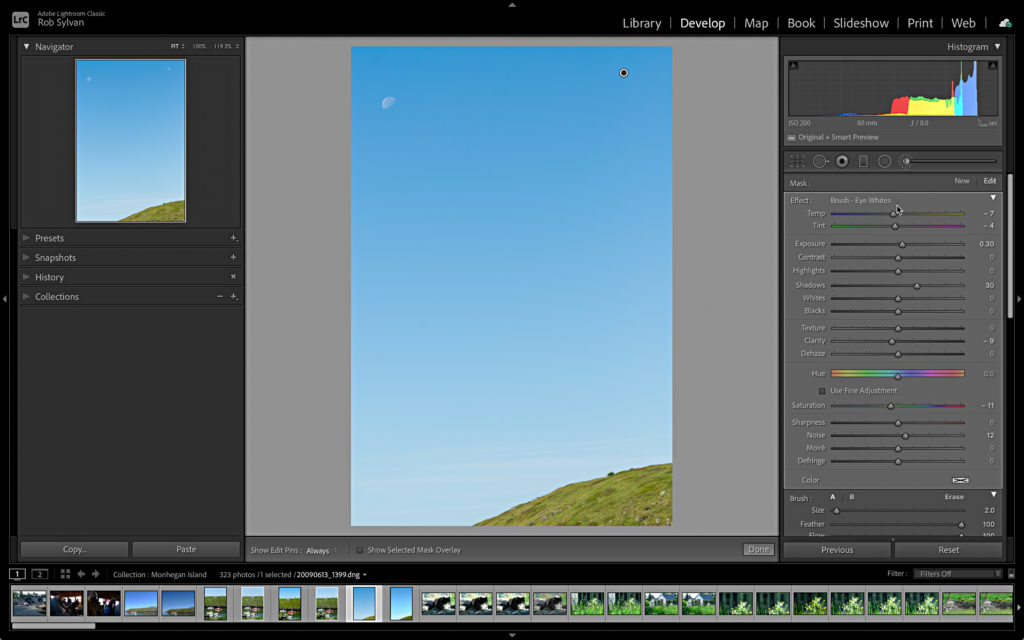
Task: Select the Red Eye Correction tool
Action: tap(842, 161)
